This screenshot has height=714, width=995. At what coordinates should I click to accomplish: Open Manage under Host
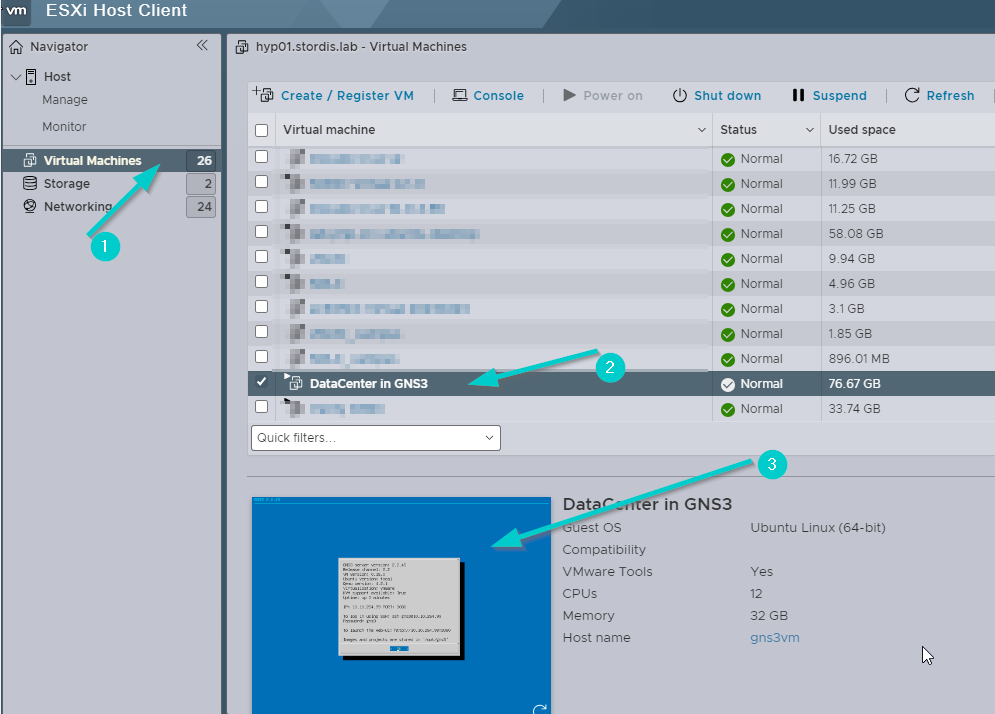(65, 100)
